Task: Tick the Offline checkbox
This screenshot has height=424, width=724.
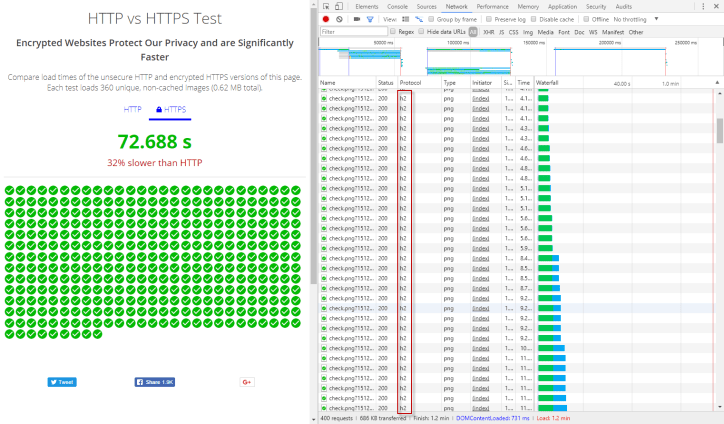Action: tap(586, 19)
